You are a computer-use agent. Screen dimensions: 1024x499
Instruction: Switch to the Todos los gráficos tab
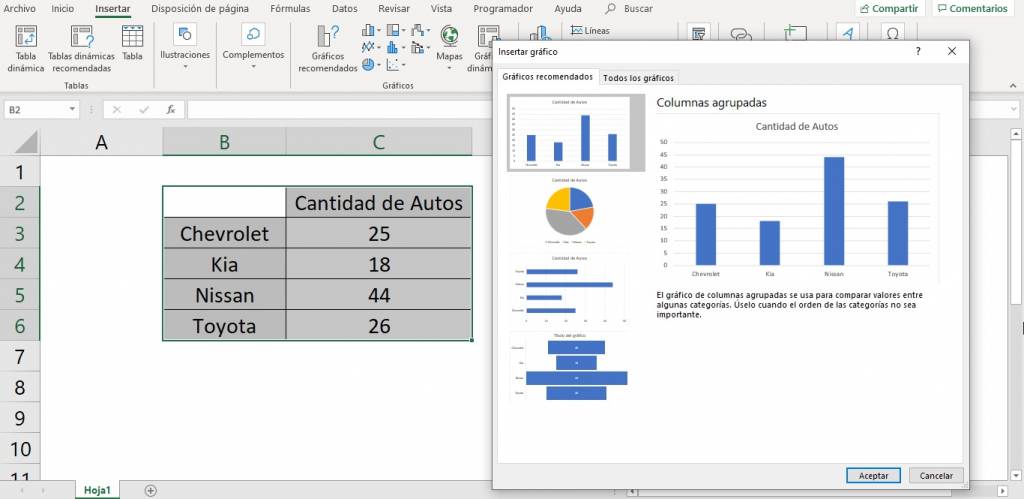point(638,78)
